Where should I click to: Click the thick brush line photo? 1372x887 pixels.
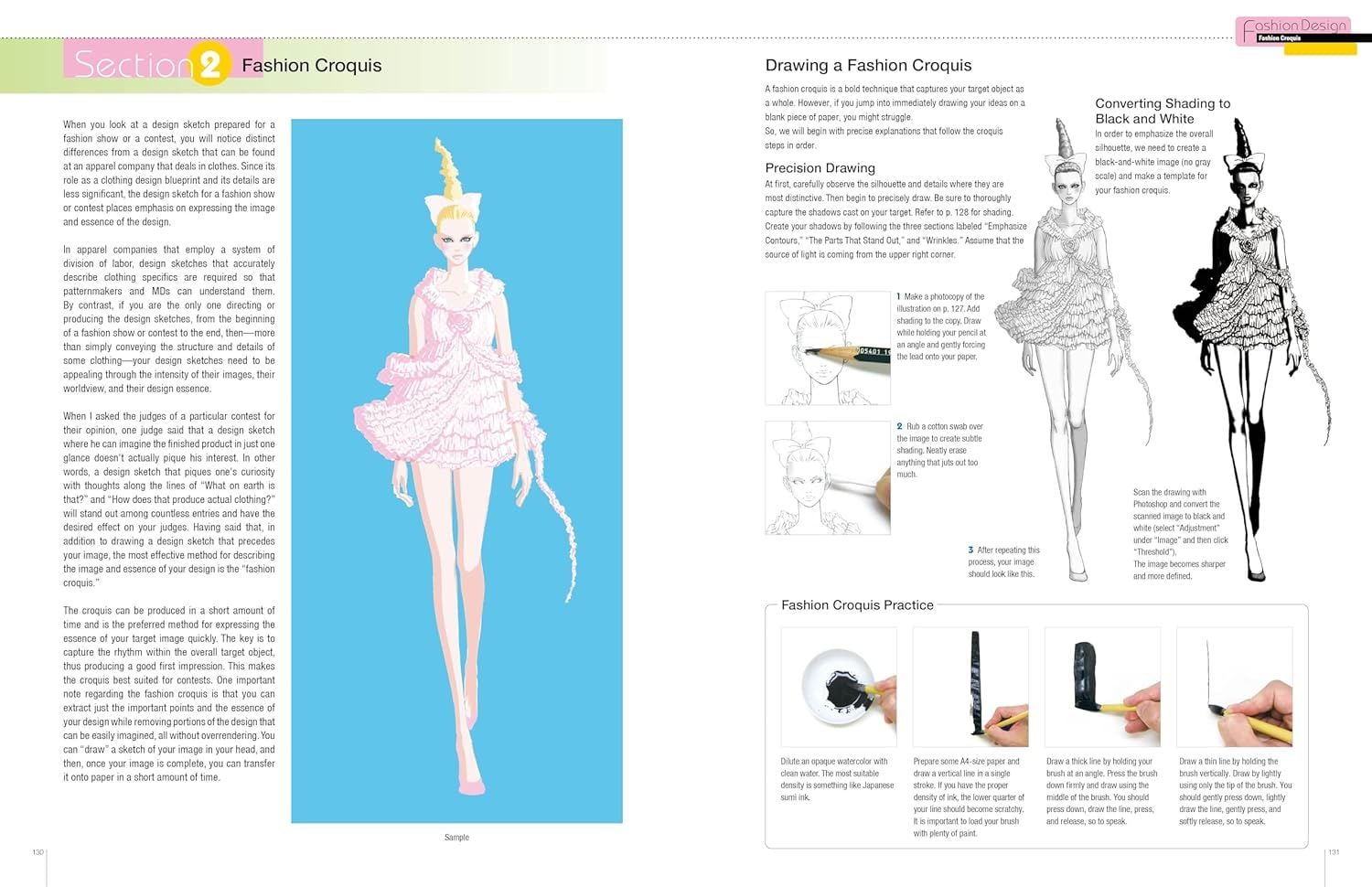click(1104, 686)
